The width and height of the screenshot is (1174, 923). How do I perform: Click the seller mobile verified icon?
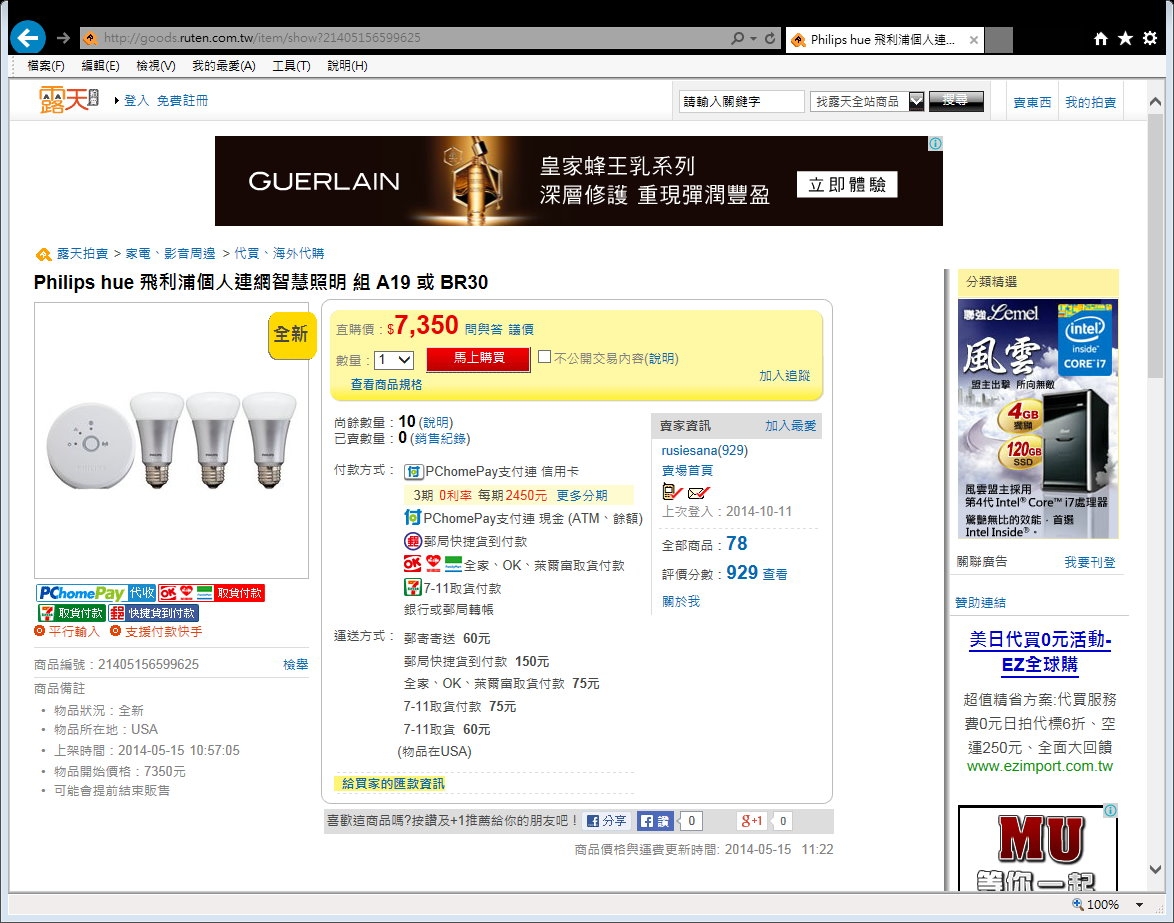tap(672, 492)
